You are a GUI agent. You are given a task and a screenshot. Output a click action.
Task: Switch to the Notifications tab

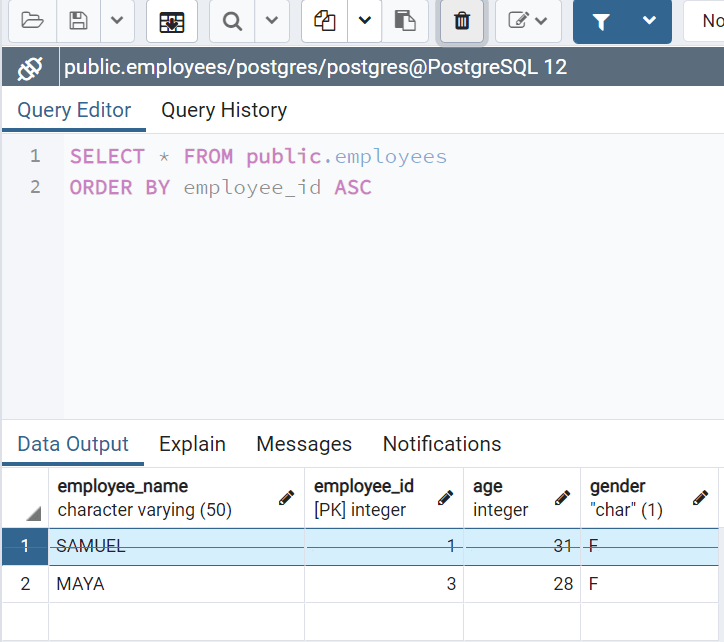(x=442, y=444)
